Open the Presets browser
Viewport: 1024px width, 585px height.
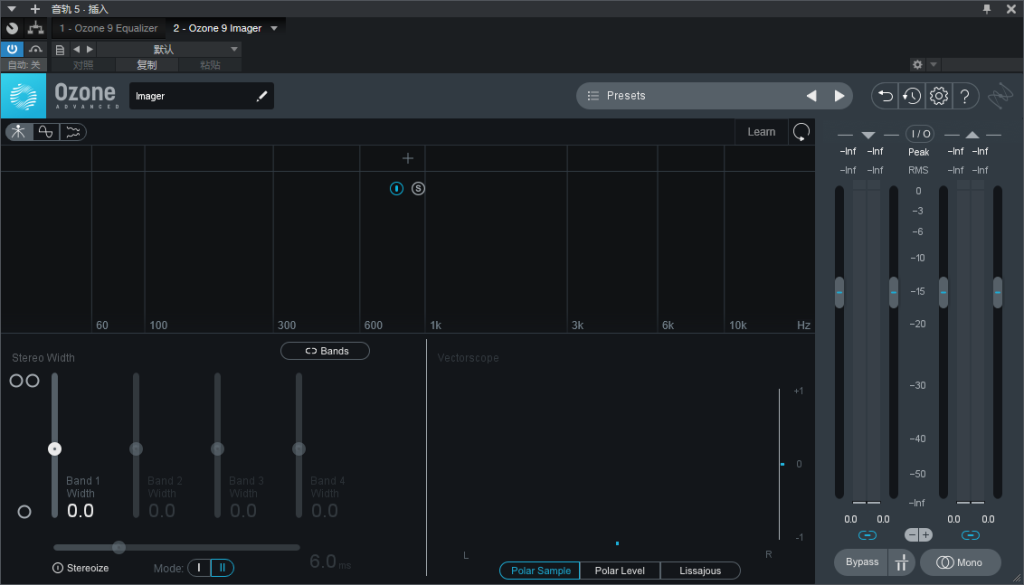click(x=690, y=96)
